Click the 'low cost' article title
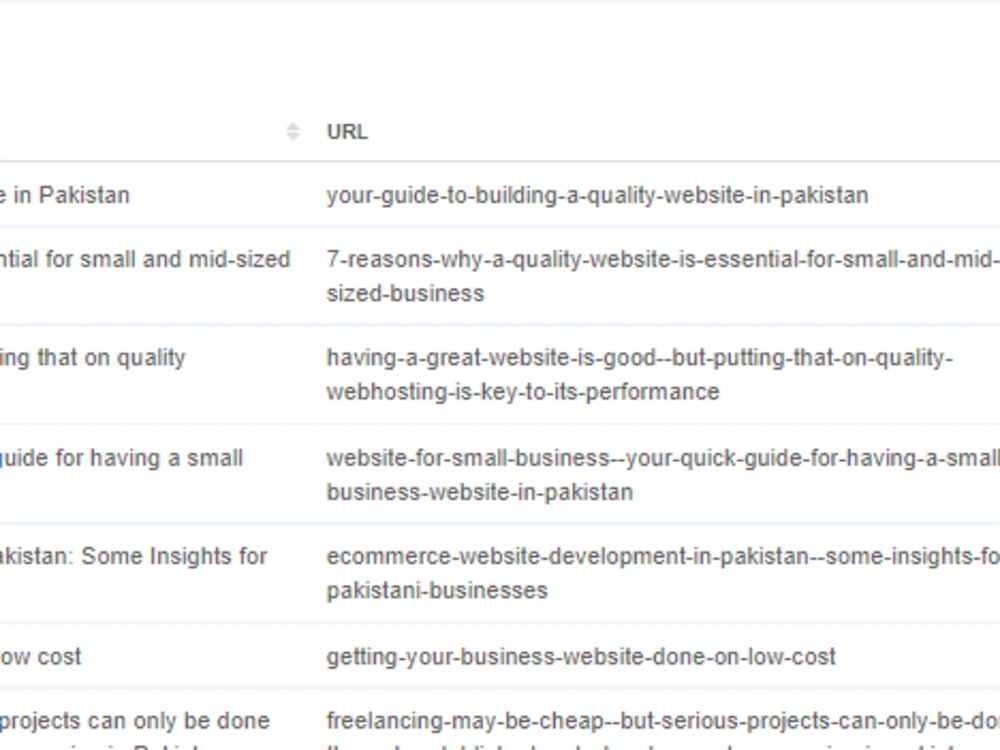Screen dimensions: 1000x750 (40, 657)
